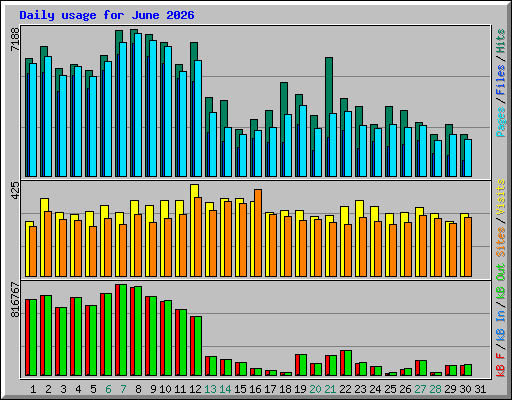Click the x-axis day label 9
512x400 pixels.
pyautogui.click(x=153, y=389)
